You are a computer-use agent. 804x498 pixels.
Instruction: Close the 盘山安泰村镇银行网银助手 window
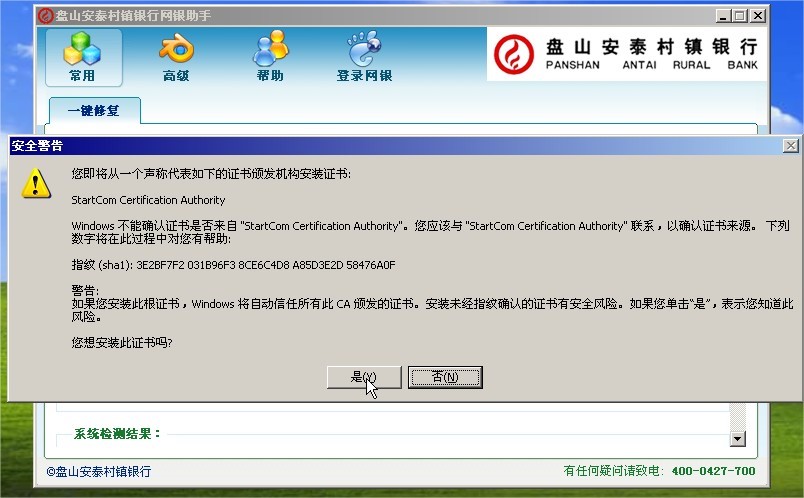(x=757, y=16)
